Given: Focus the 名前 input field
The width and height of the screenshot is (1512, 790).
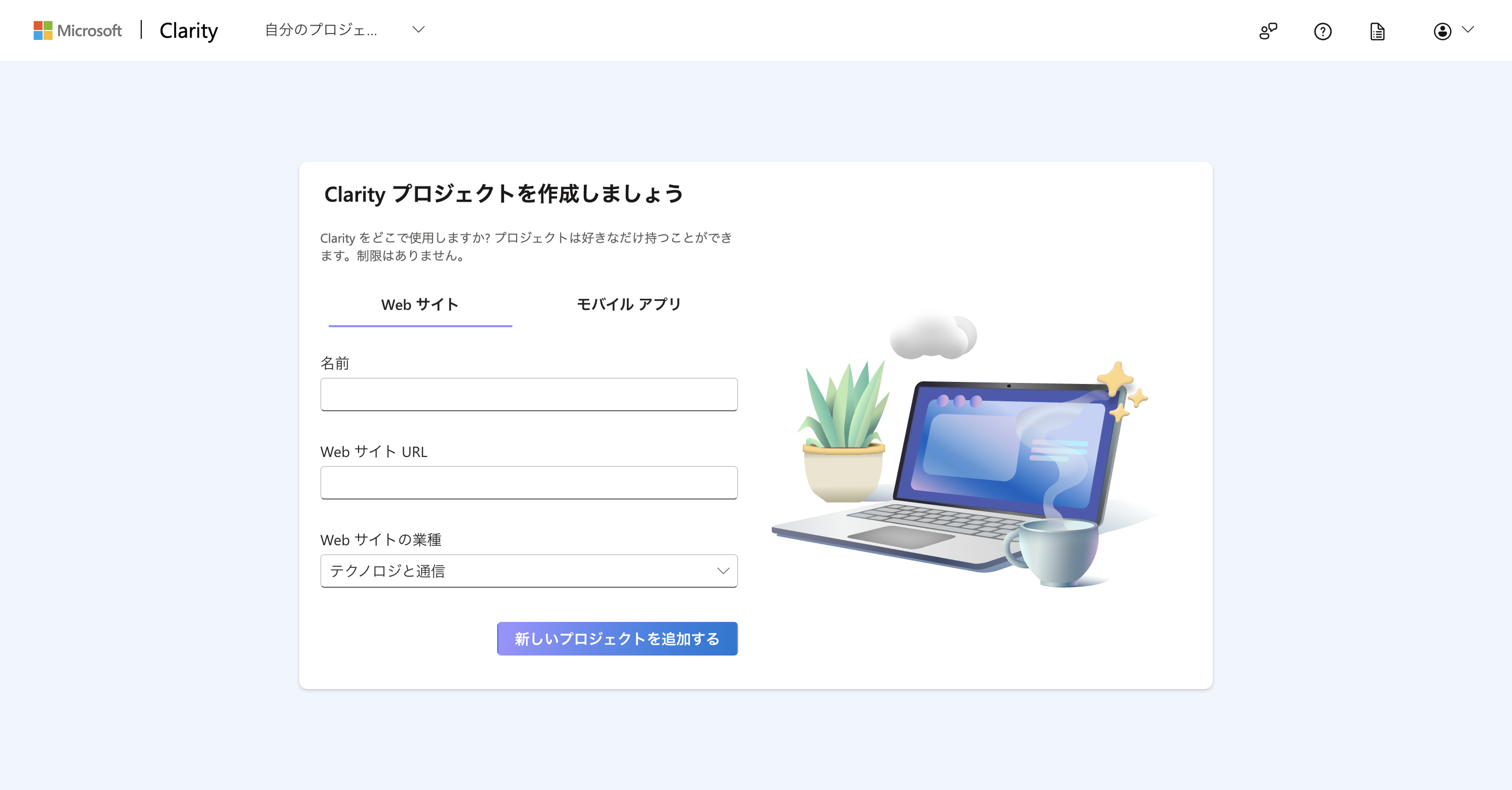Looking at the screenshot, I should pos(529,394).
